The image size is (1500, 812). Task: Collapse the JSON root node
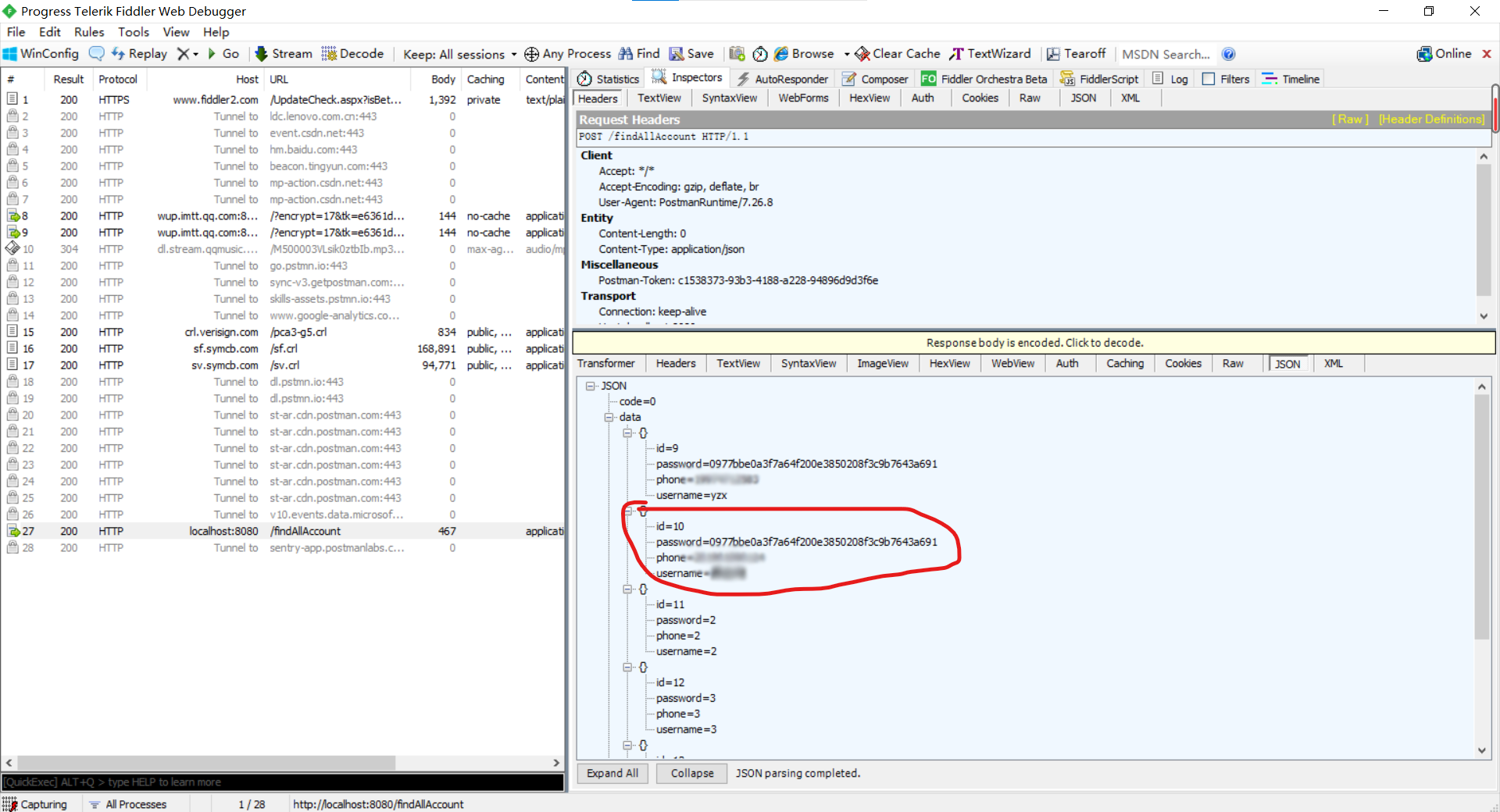tap(590, 386)
